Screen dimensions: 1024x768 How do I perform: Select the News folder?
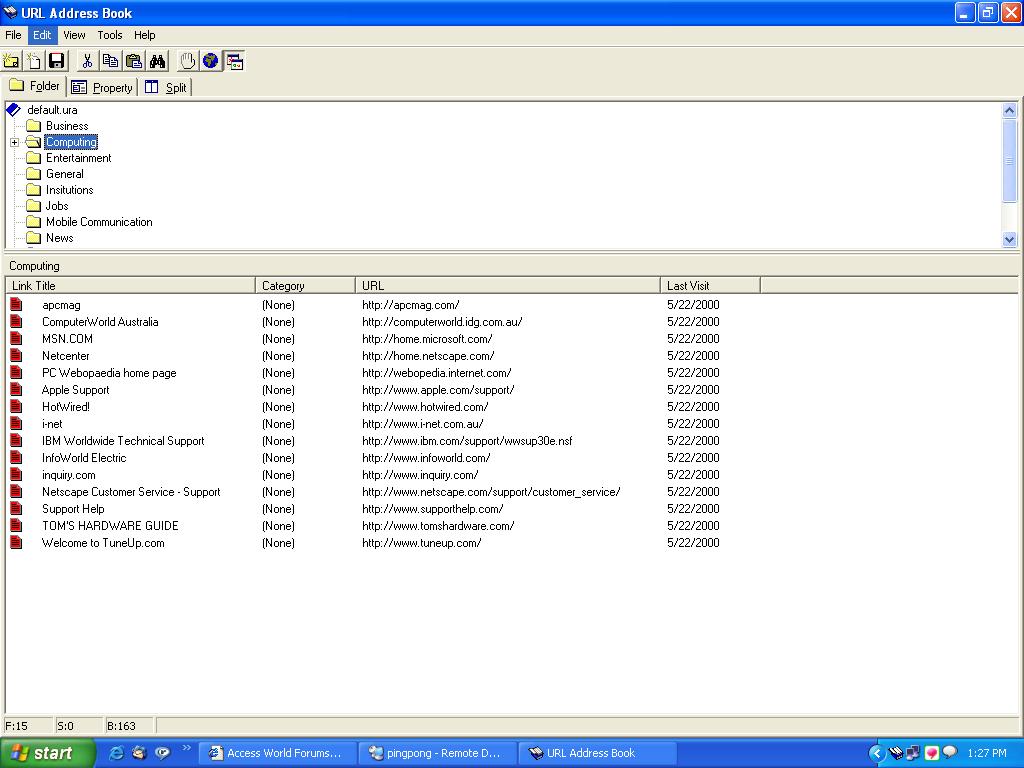[x=59, y=238]
